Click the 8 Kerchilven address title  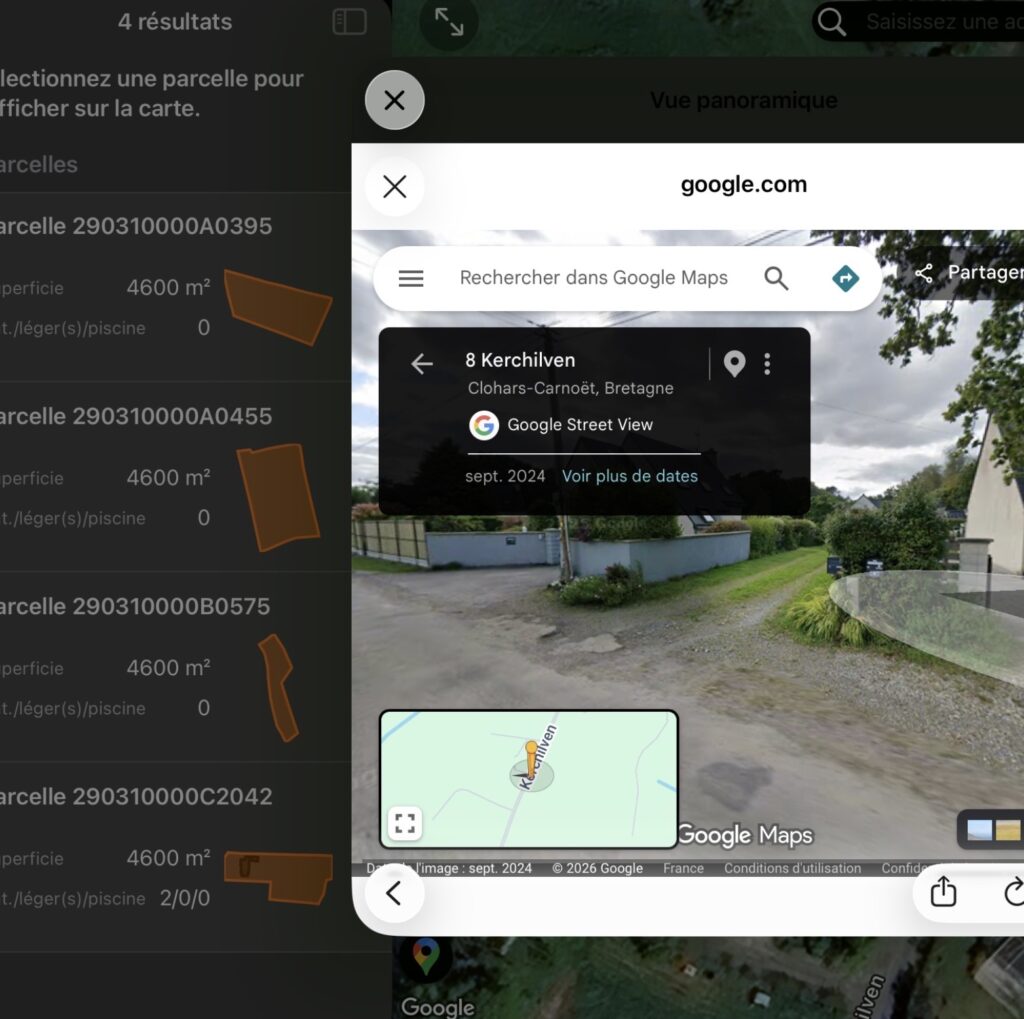[x=520, y=360]
